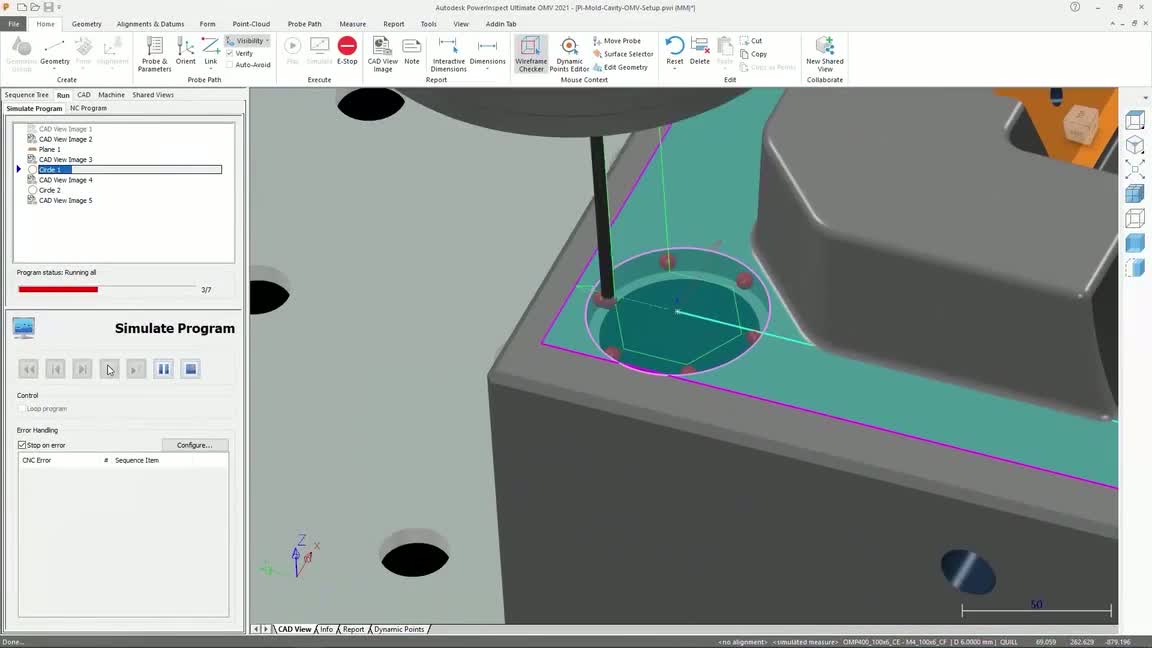
Task: Add a Note to the report
Action: pyautogui.click(x=411, y=51)
